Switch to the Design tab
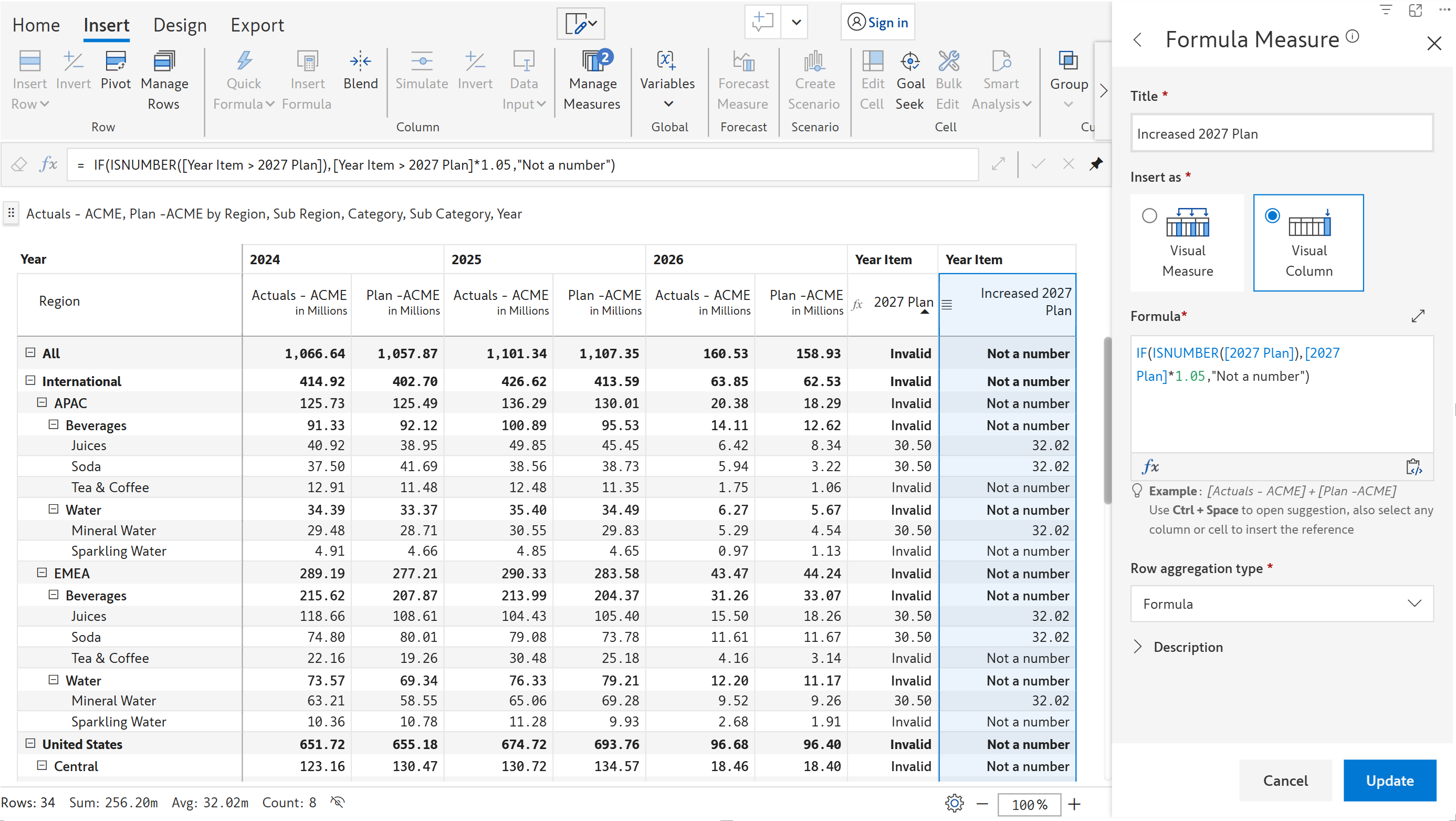Viewport: 1456px width, 821px height. click(180, 25)
